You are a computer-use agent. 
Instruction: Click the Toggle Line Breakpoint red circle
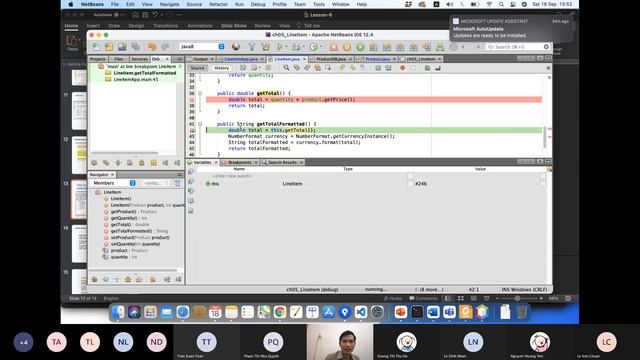(x=402, y=68)
